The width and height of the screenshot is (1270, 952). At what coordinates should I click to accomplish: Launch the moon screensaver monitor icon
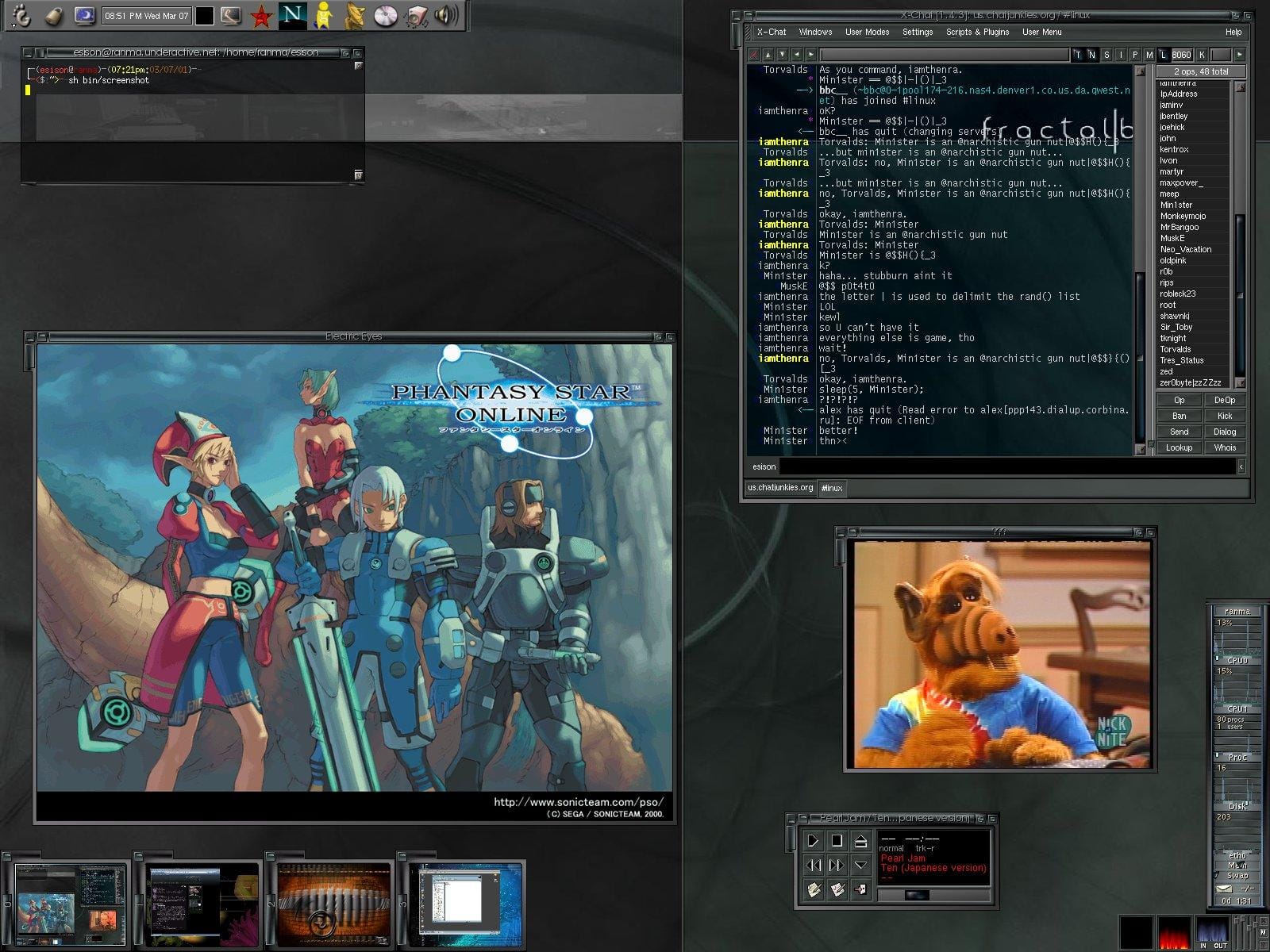click(84, 14)
